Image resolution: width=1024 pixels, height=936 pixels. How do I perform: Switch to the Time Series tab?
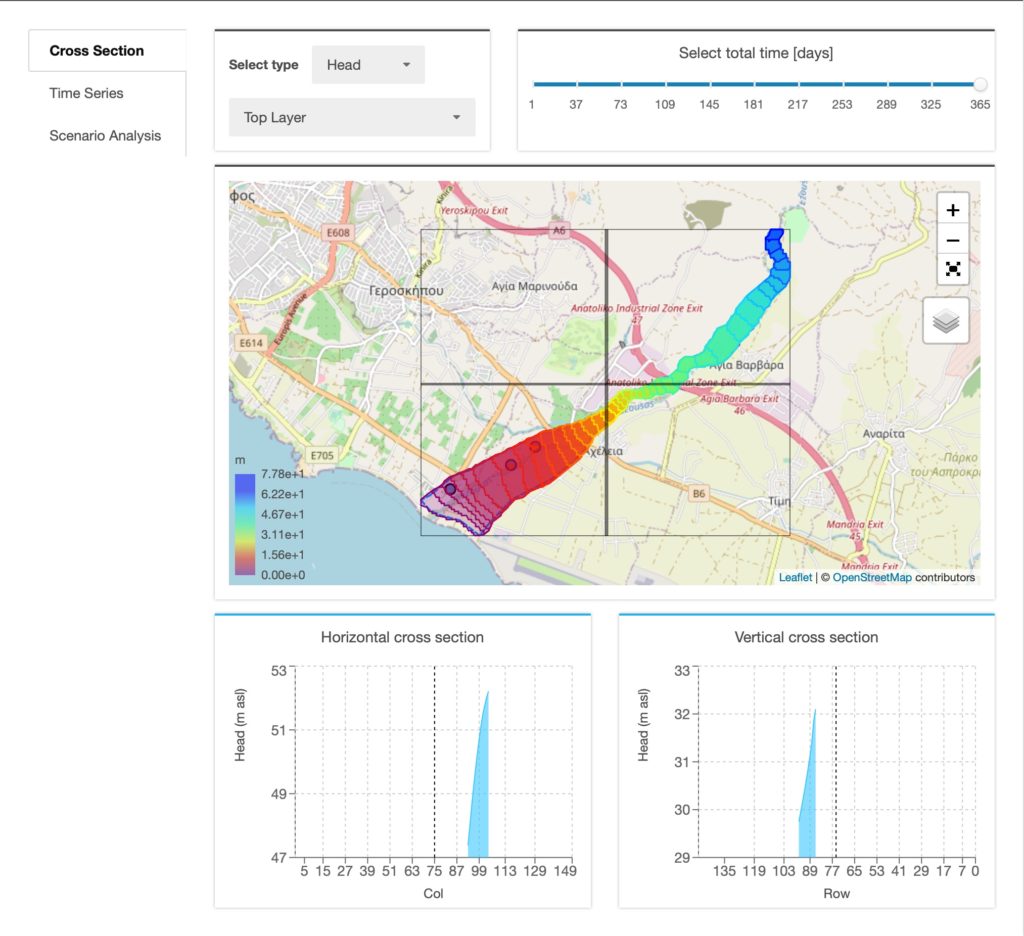[x=86, y=93]
